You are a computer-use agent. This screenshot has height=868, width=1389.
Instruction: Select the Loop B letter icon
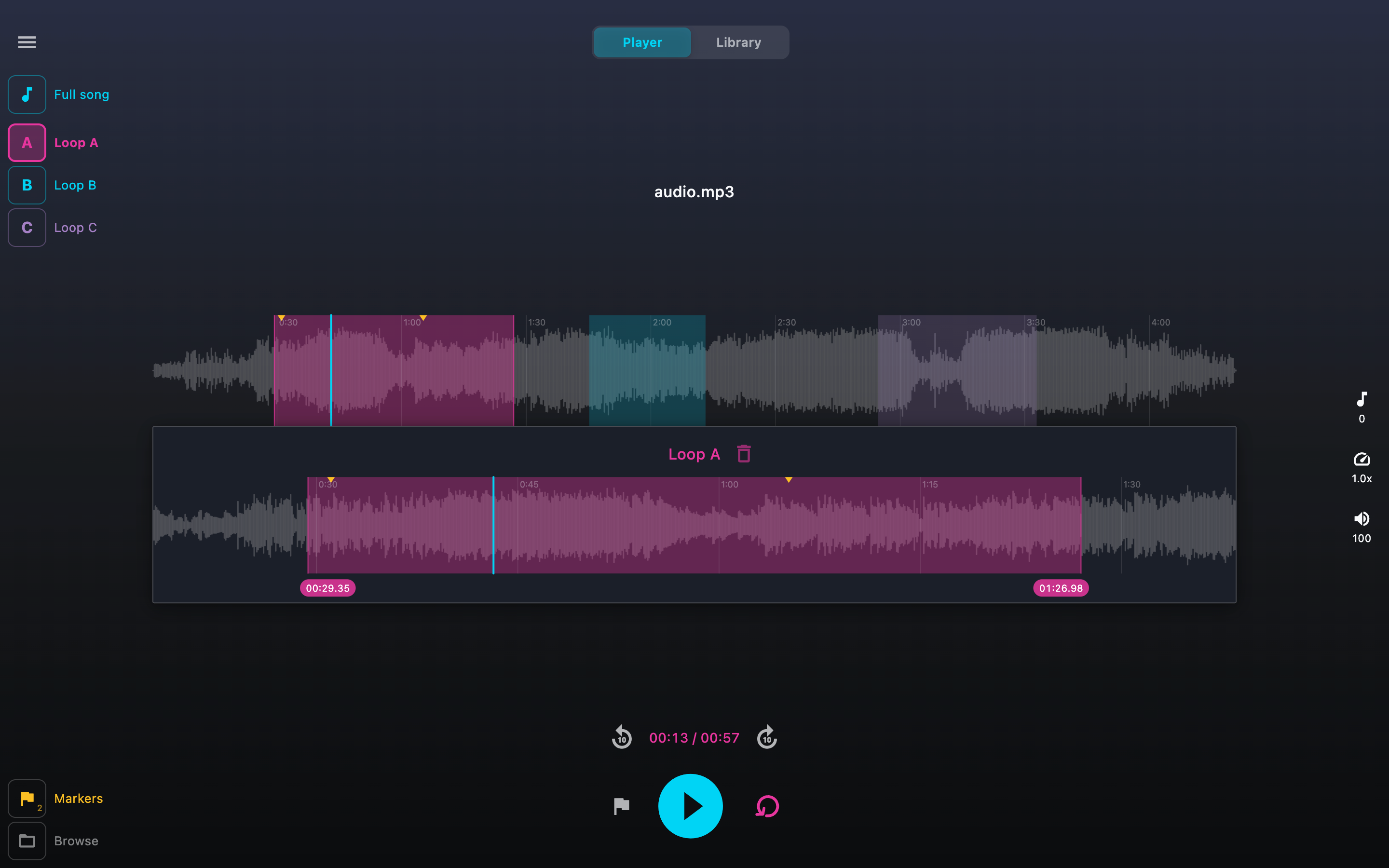point(27,185)
